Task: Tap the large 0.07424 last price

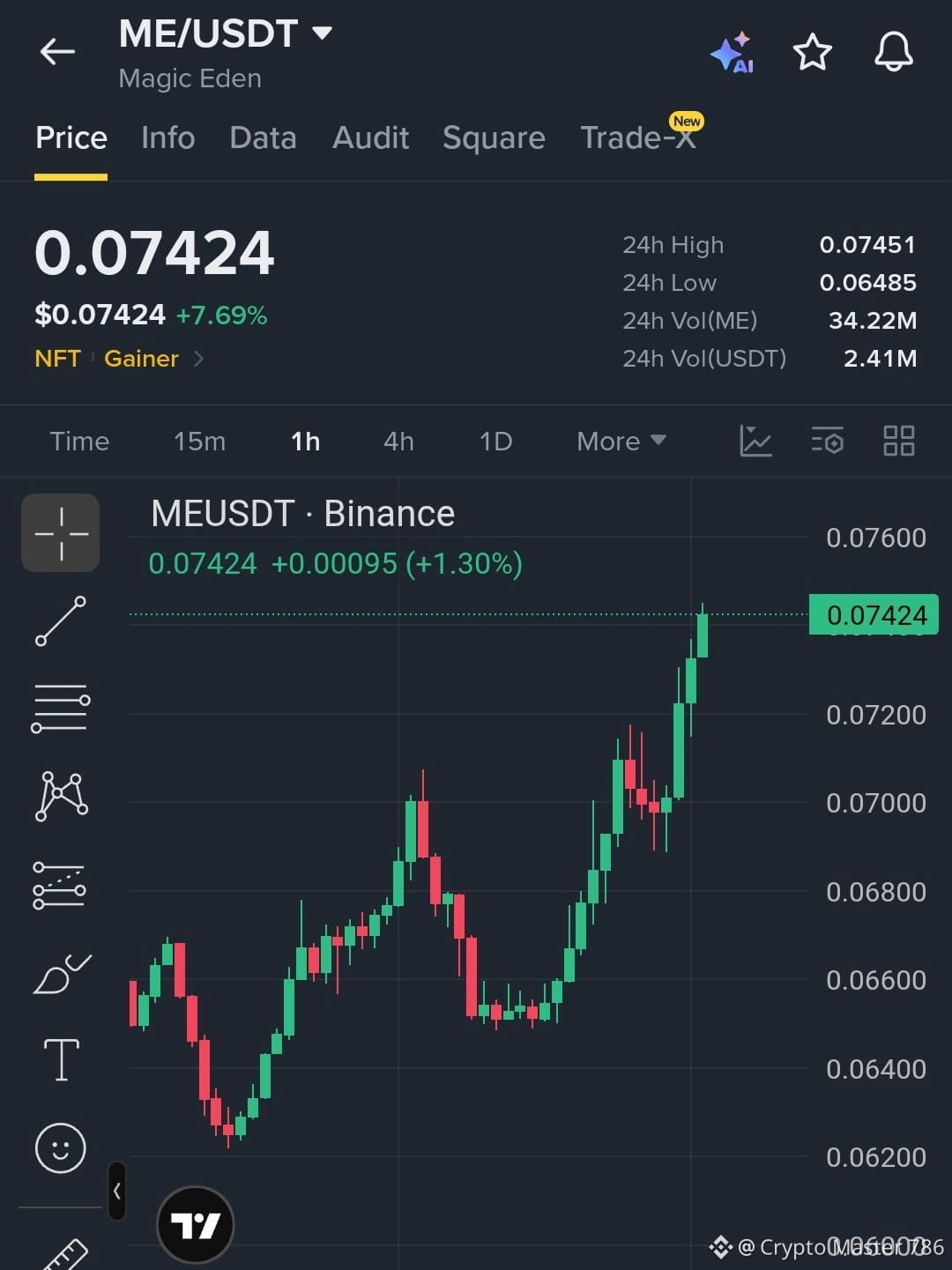Action: click(154, 253)
